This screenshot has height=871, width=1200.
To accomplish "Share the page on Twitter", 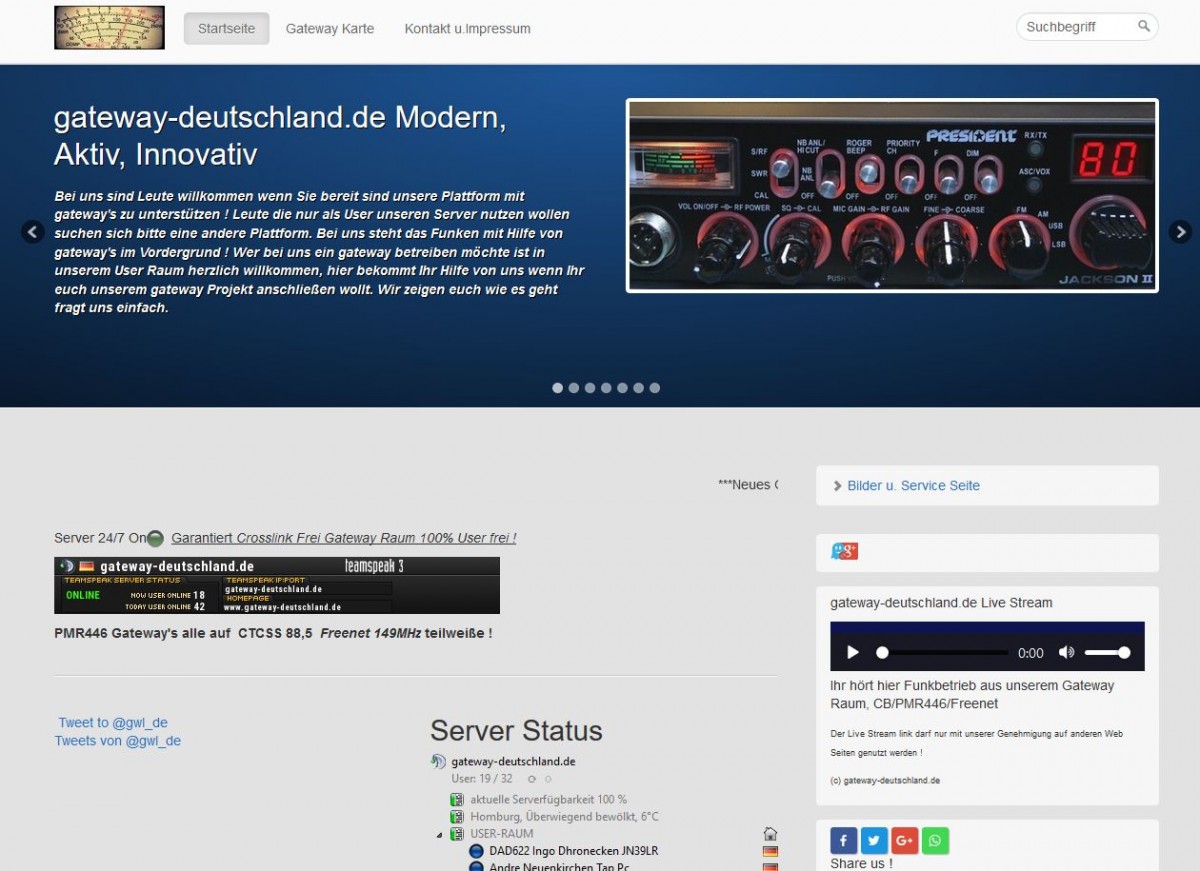I will 874,841.
